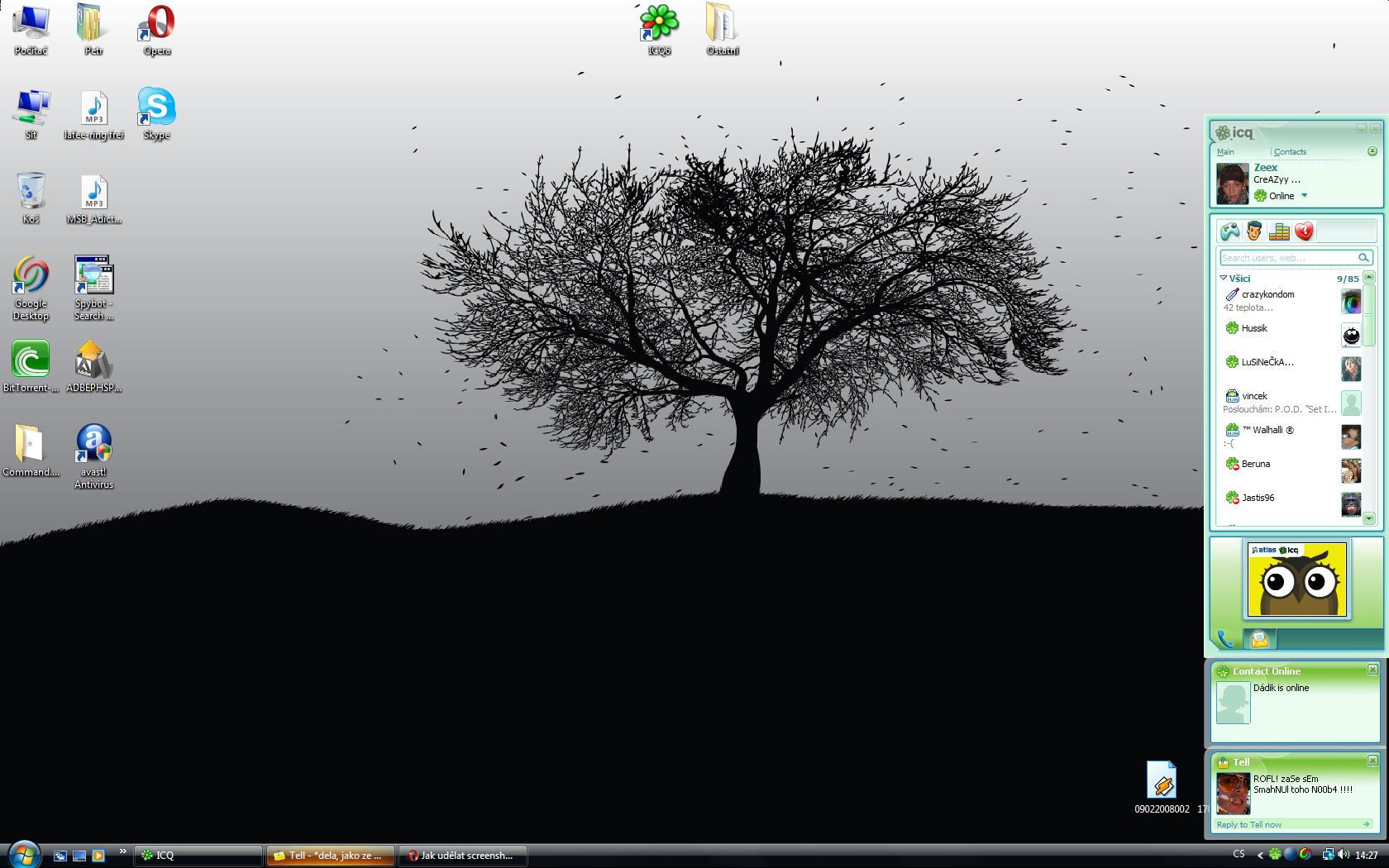
Task: Click the blue phone icon in ICQ
Action: pyautogui.click(x=1225, y=639)
